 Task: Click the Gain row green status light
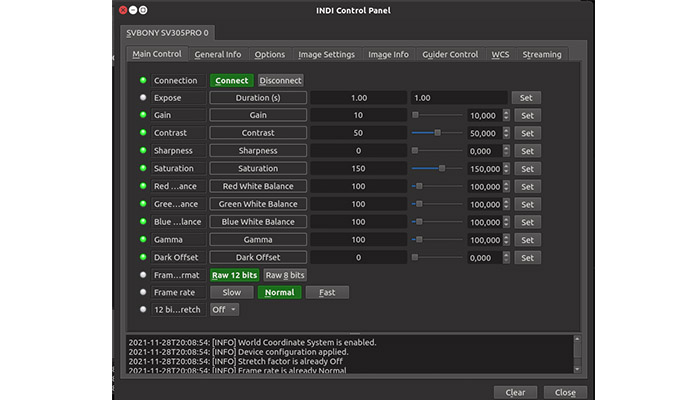[x=143, y=115]
